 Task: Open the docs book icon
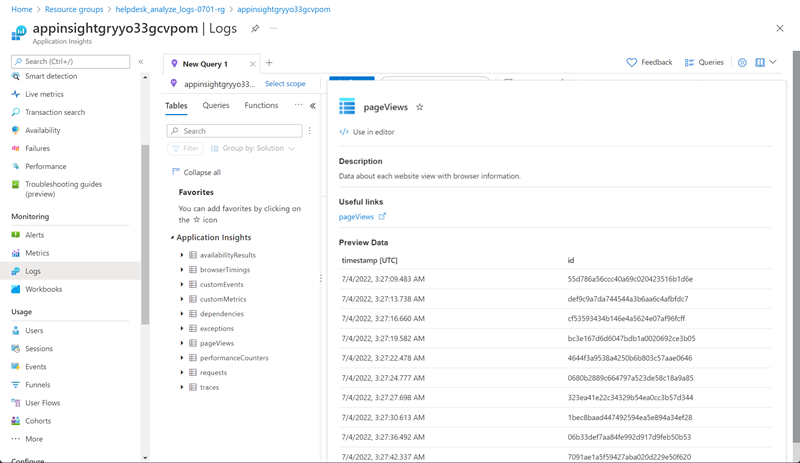pyautogui.click(x=760, y=62)
